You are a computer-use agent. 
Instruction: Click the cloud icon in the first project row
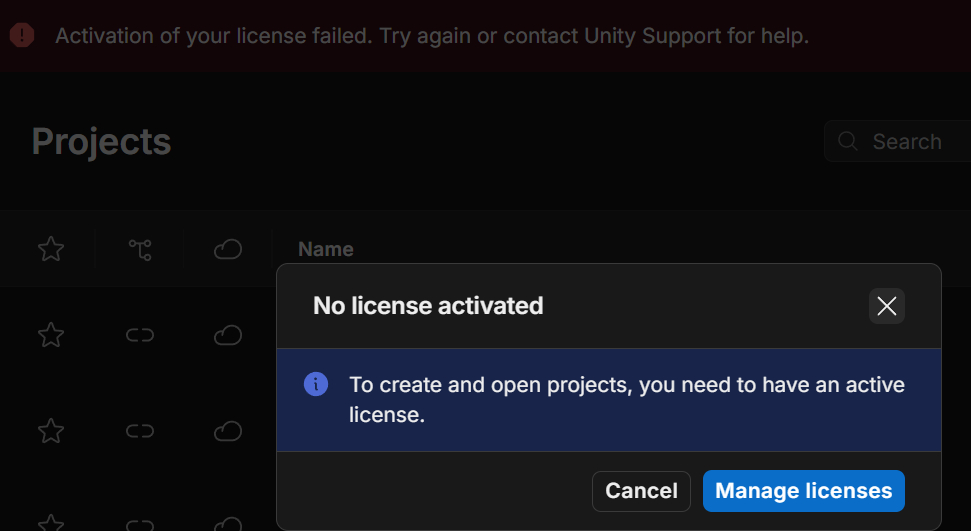228,335
